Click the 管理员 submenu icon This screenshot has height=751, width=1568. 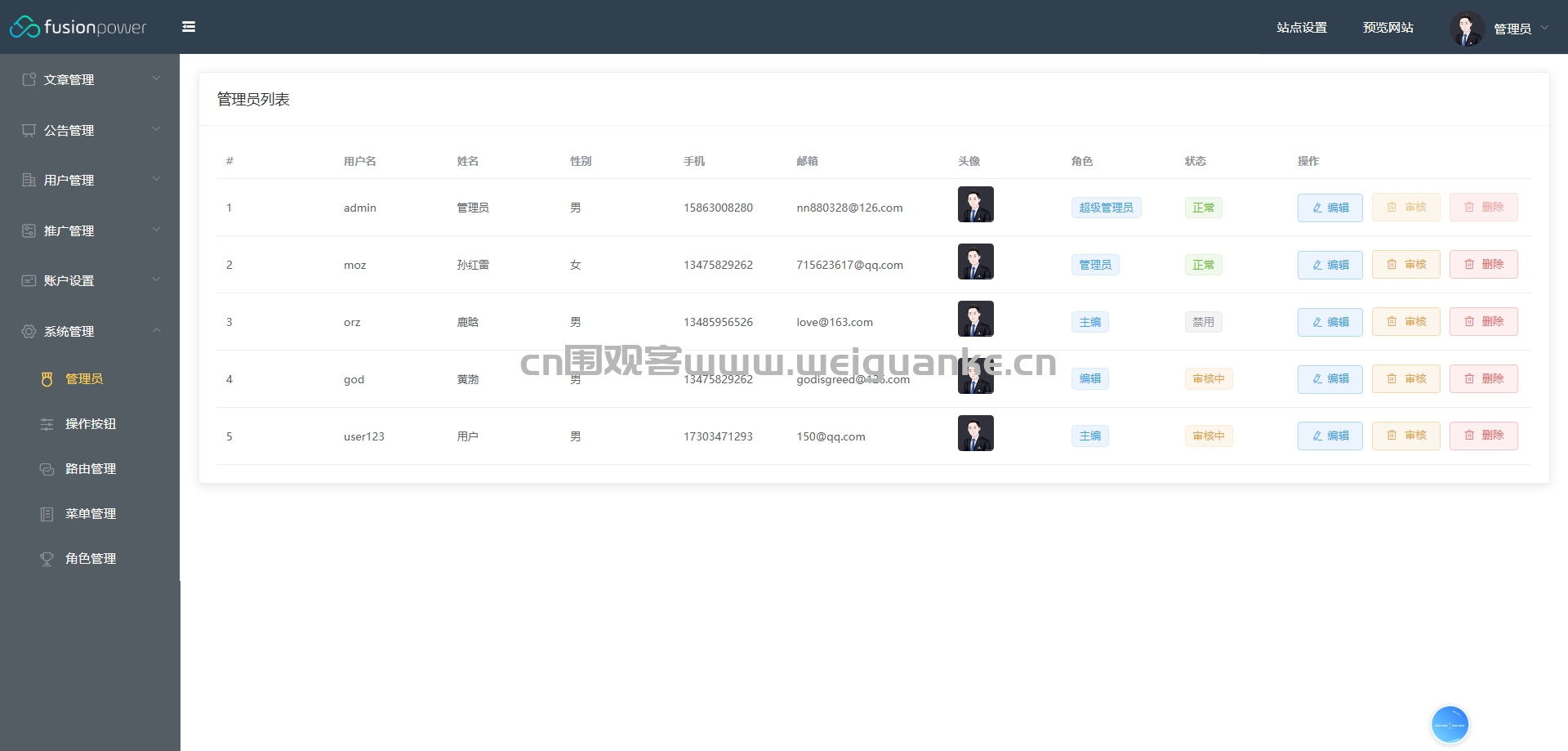click(47, 379)
